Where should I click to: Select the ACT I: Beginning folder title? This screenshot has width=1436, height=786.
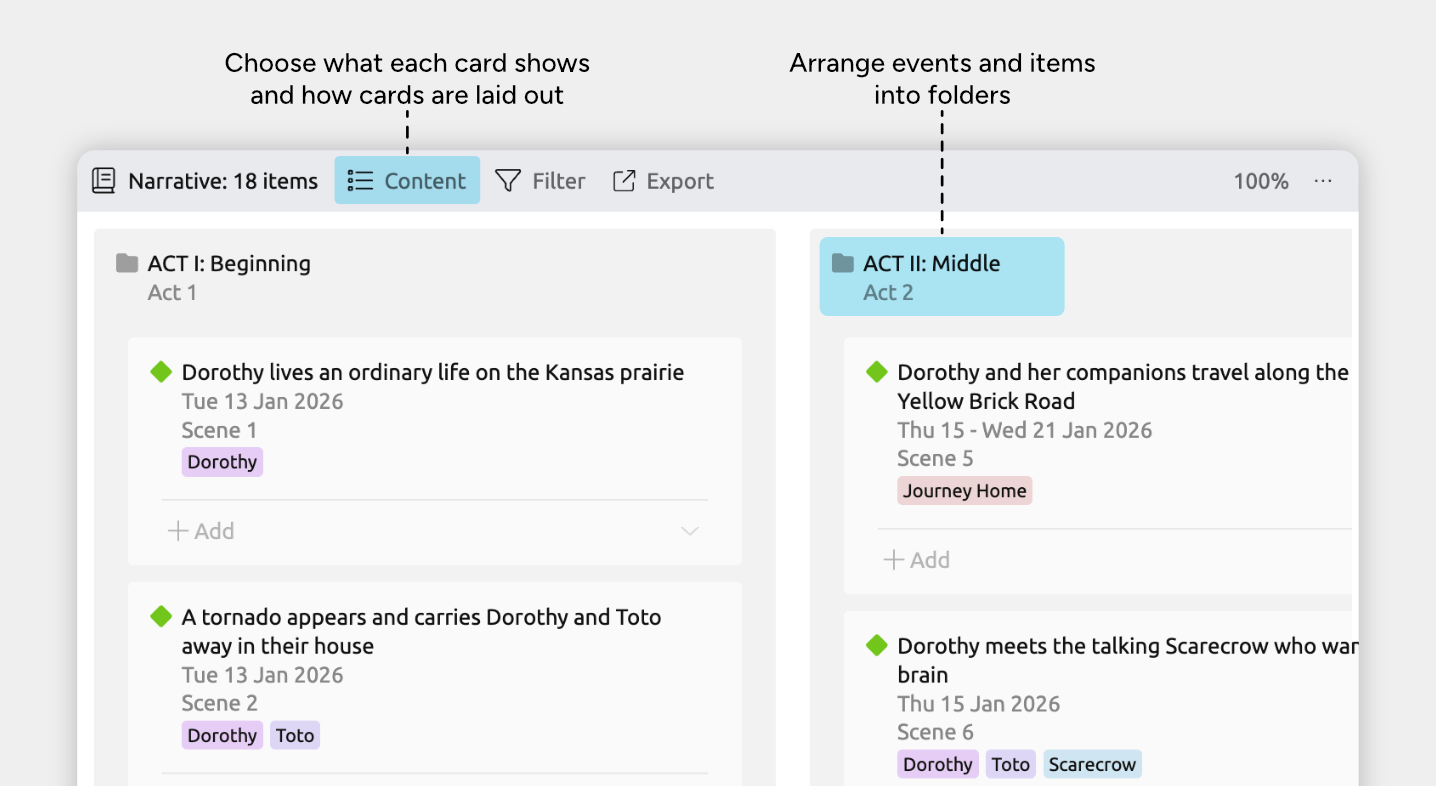(229, 263)
